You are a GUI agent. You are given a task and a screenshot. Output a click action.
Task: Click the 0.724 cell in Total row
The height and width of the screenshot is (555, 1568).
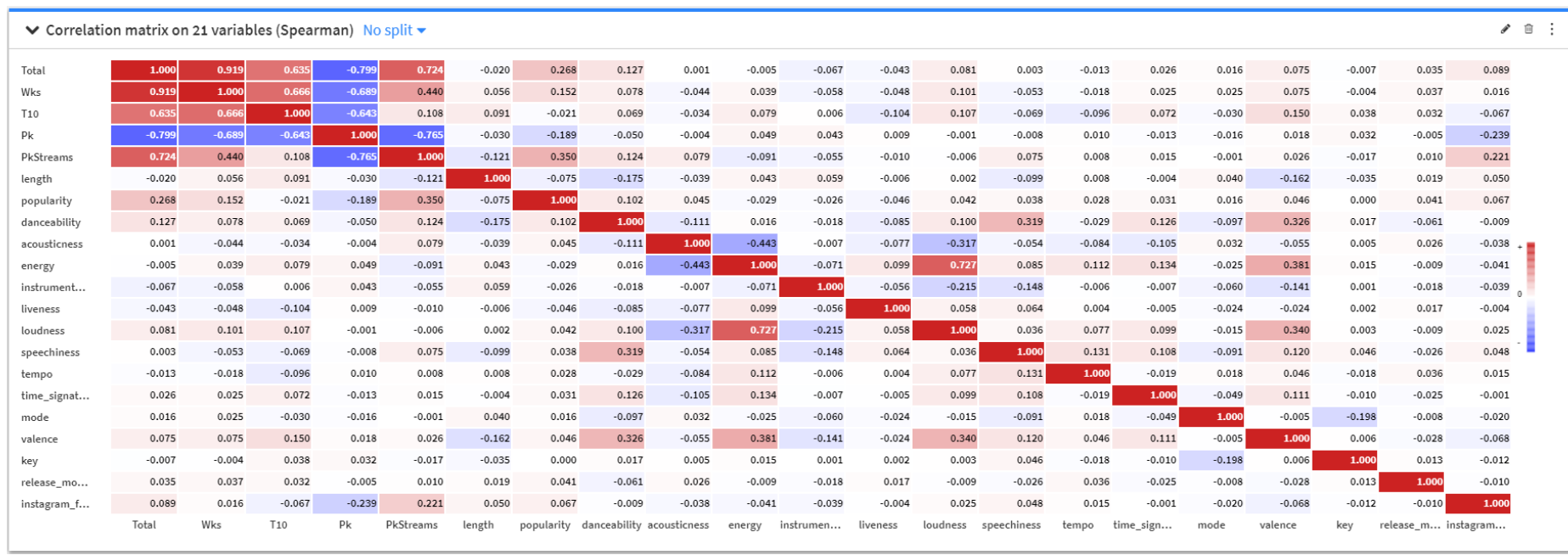pyautogui.click(x=412, y=70)
